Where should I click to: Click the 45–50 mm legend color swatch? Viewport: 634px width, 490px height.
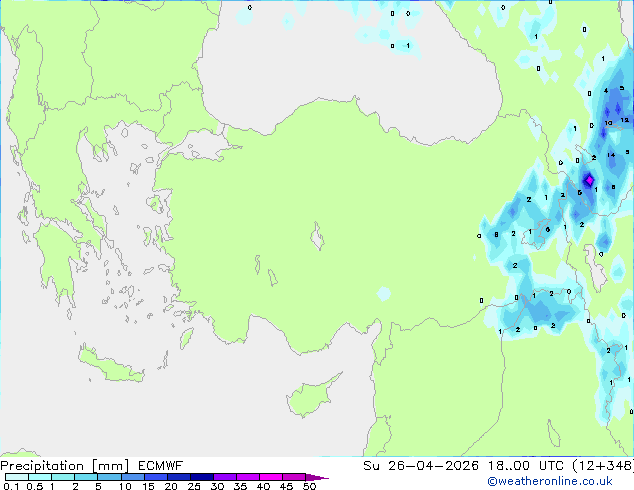[294, 477]
